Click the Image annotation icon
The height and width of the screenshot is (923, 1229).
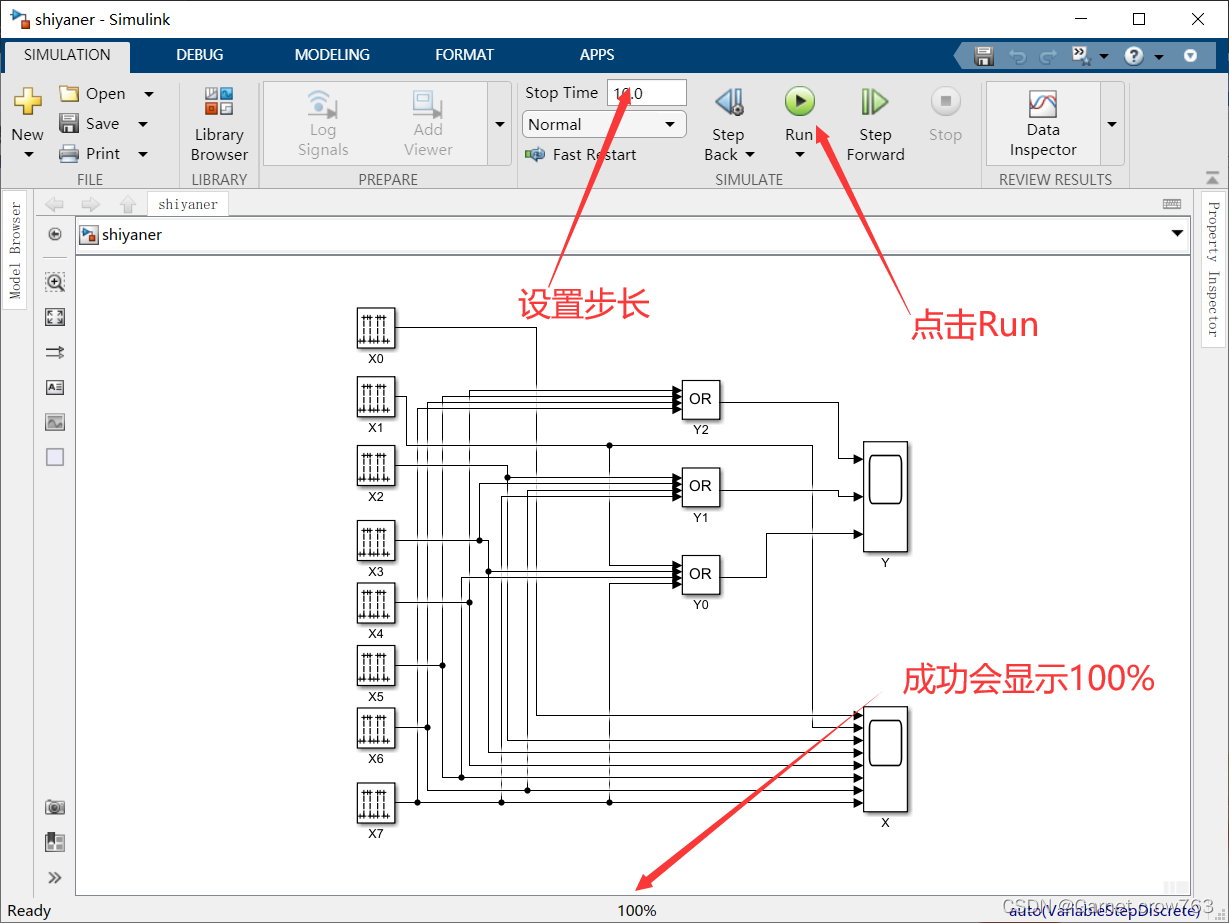(x=55, y=422)
